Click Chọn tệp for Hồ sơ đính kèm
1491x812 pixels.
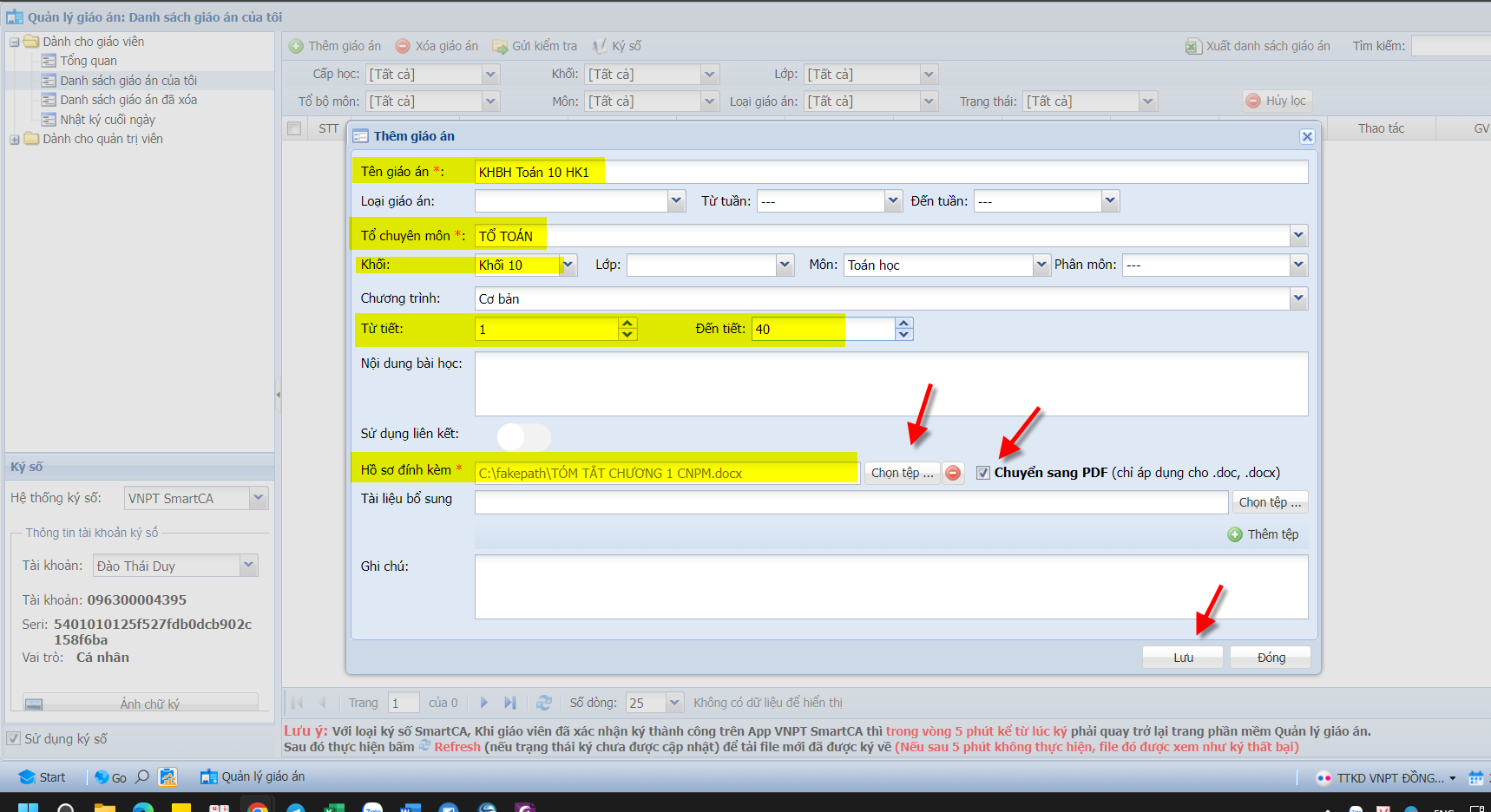(x=902, y=473)
